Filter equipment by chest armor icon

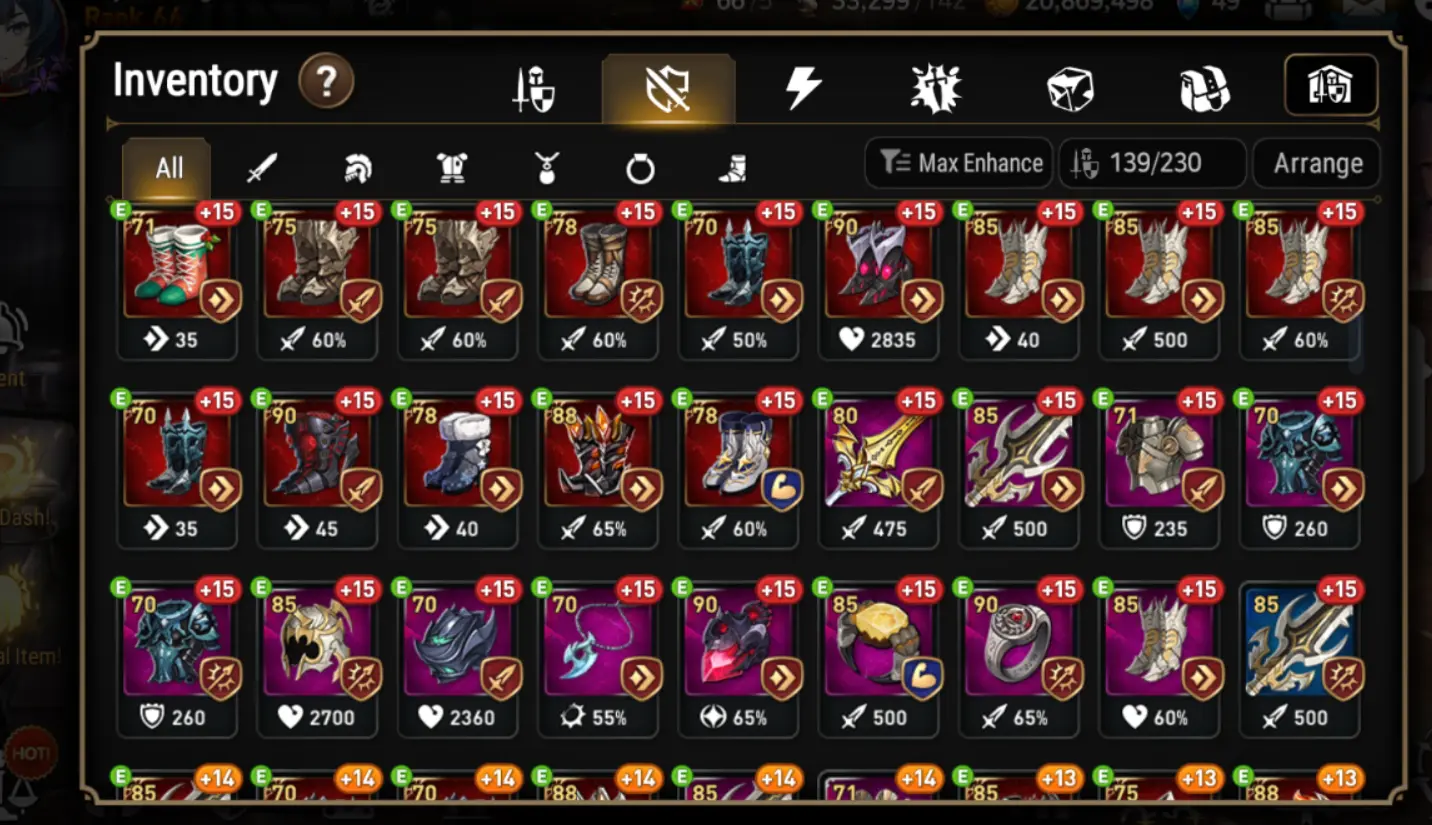tap(452, 169)
